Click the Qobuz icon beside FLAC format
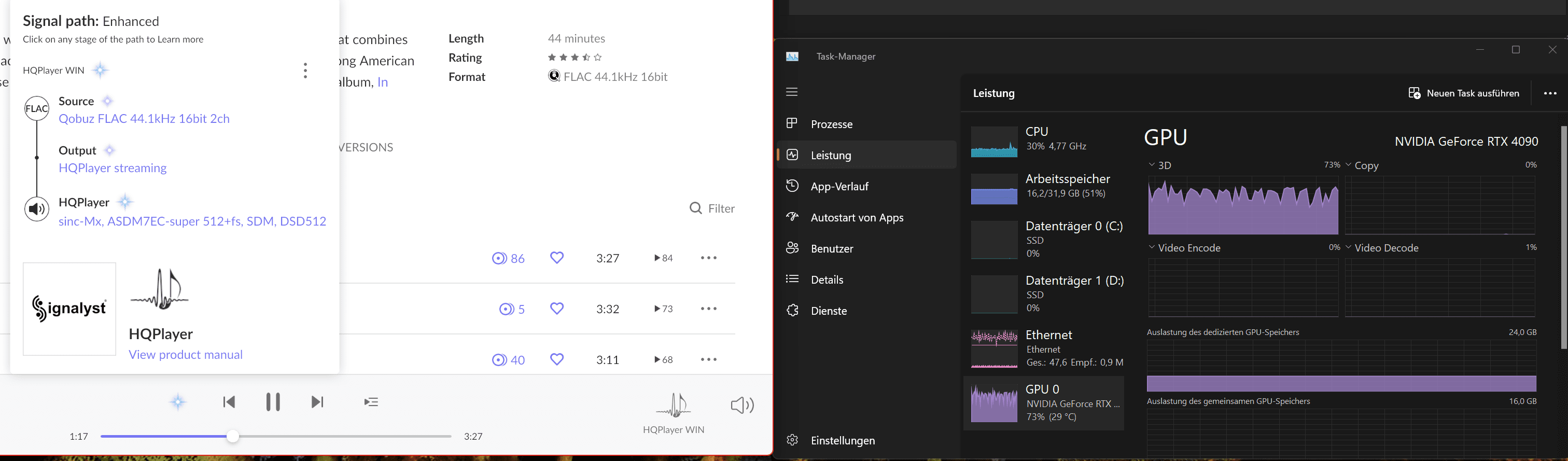This screenshot has width=1568, height=461. coord(554,76)
